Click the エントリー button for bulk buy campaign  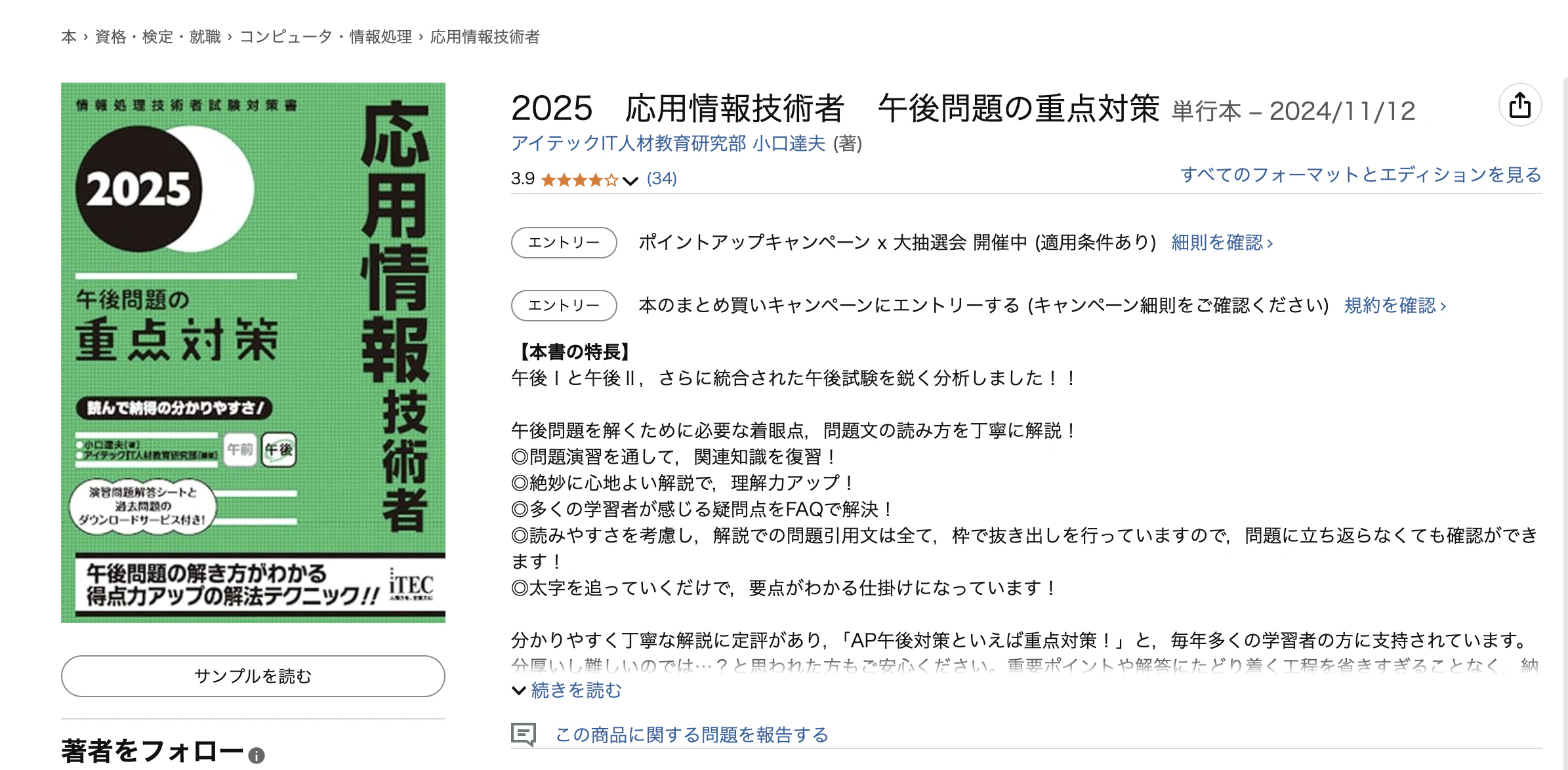click(563, 306)
